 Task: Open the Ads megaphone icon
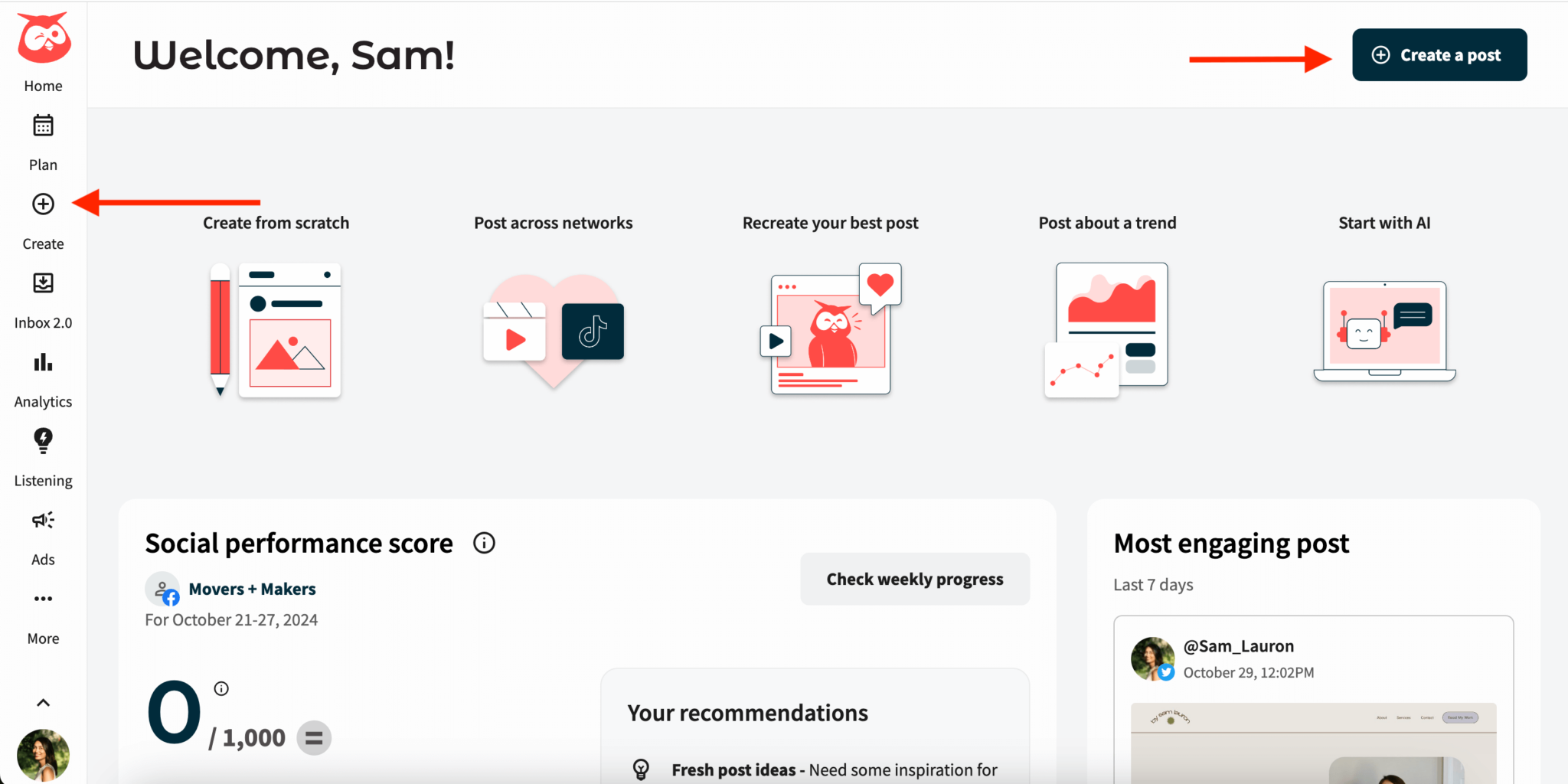click(x=43, y=521)
